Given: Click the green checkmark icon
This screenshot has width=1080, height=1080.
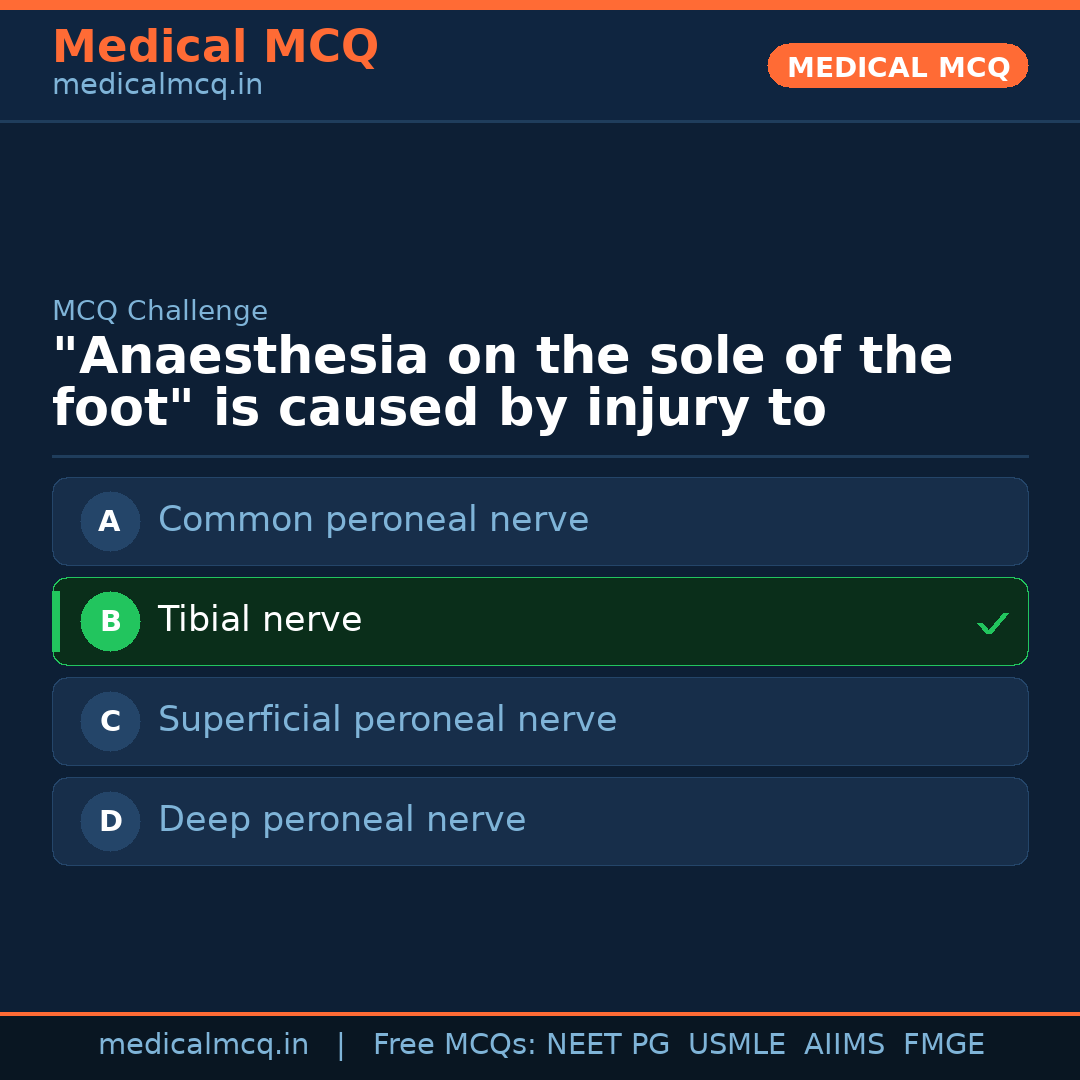Looking at the screenshot, I should coord(992,623).
